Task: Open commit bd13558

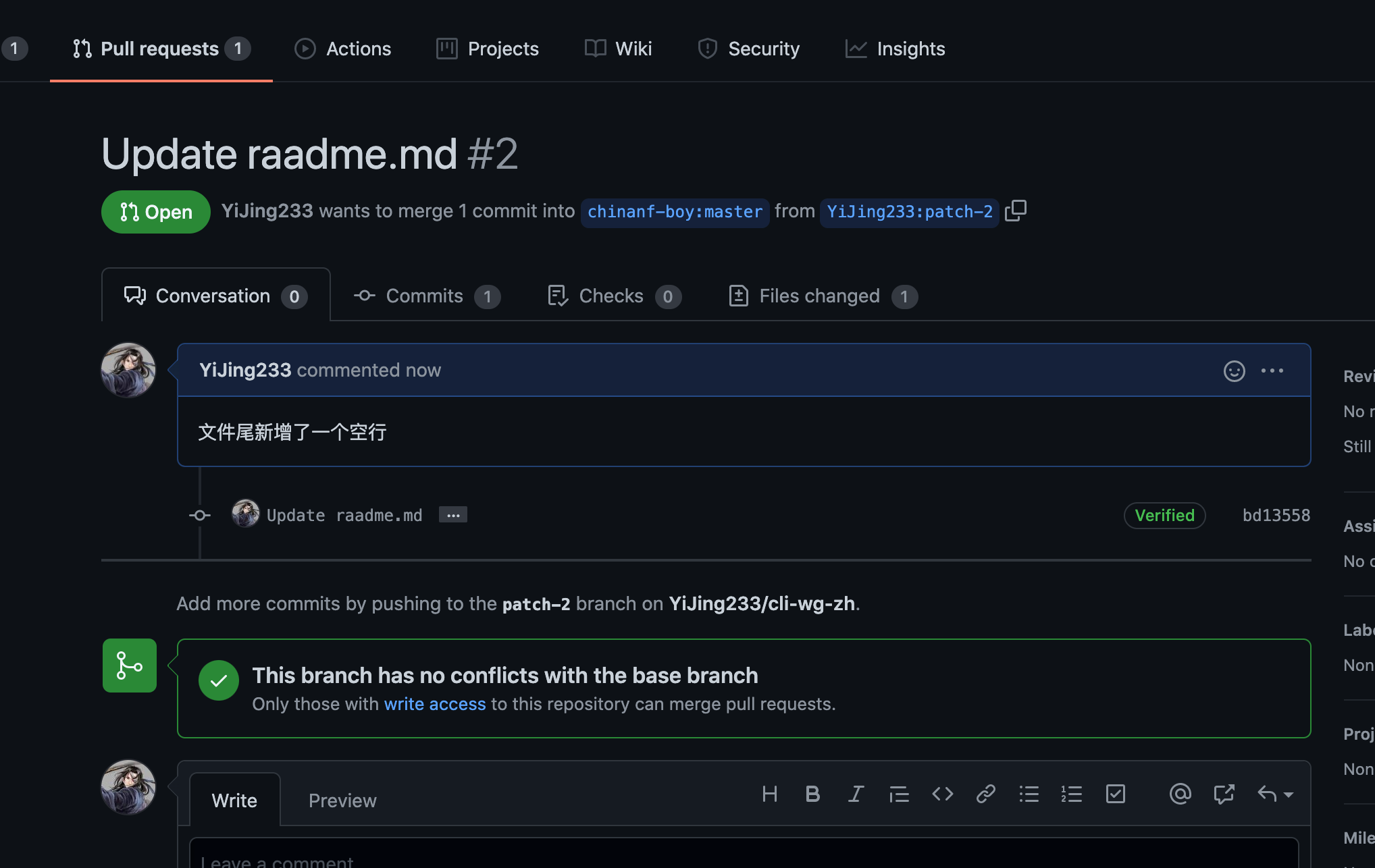Action: coord(1275,514)
